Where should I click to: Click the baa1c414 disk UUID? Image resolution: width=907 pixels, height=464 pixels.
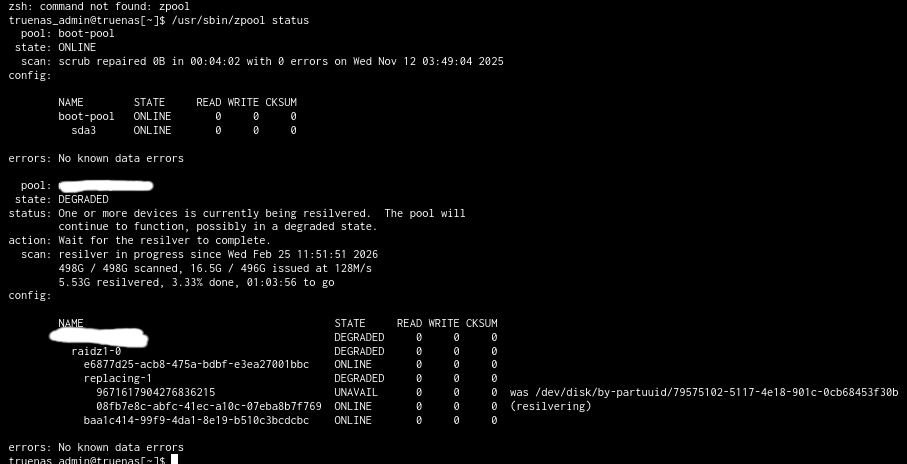[196, 421]
